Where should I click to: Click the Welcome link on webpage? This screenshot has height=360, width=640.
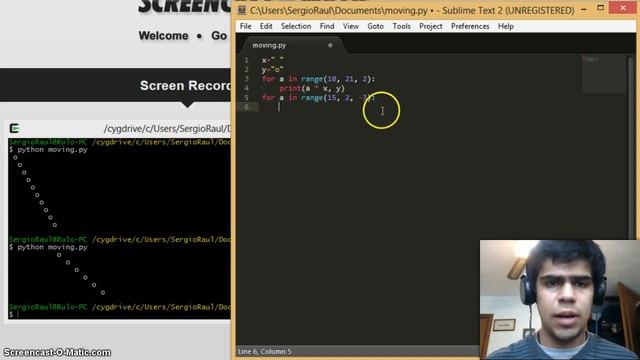coord(163,36)
